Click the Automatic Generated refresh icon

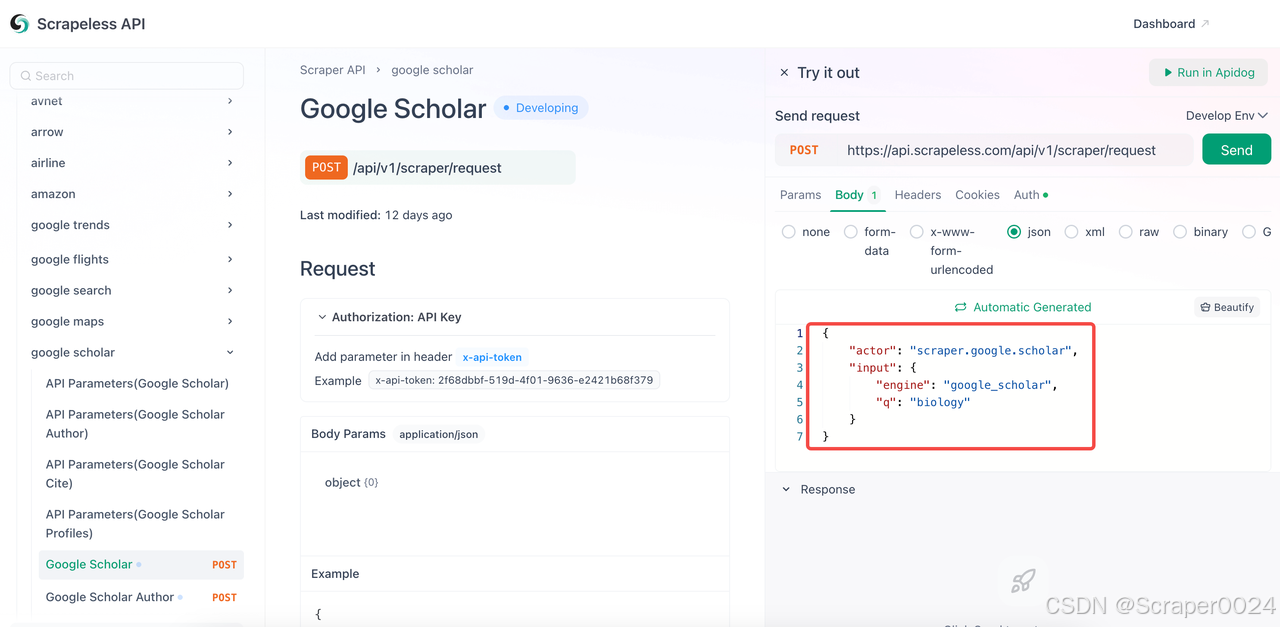(961, 308)
